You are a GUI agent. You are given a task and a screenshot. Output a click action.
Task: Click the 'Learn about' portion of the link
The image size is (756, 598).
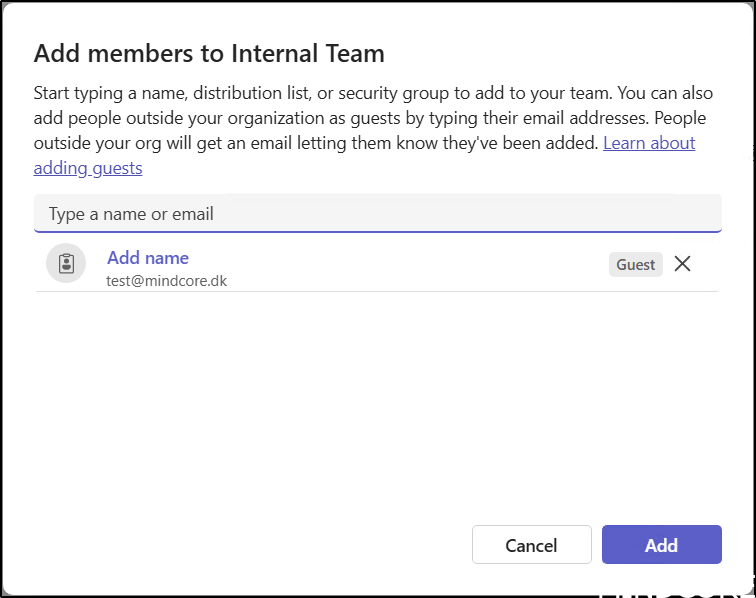coord(649,143)
